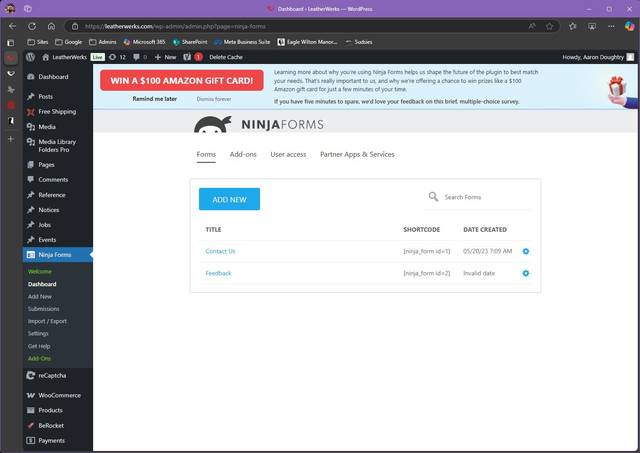Open the LeatherWerks site menu

coord(64,57)
